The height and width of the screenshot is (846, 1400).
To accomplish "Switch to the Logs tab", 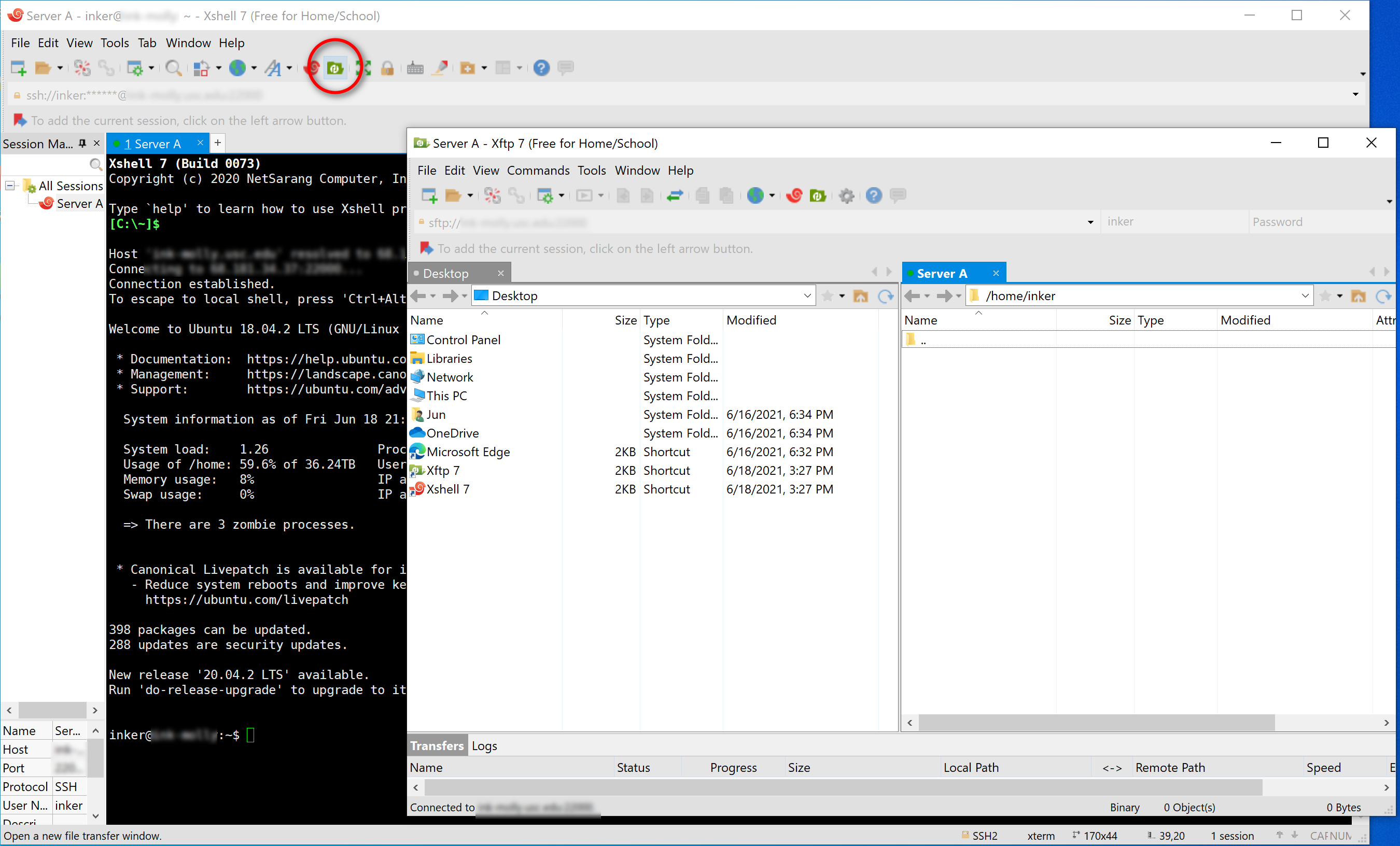I will coord(484,746).
